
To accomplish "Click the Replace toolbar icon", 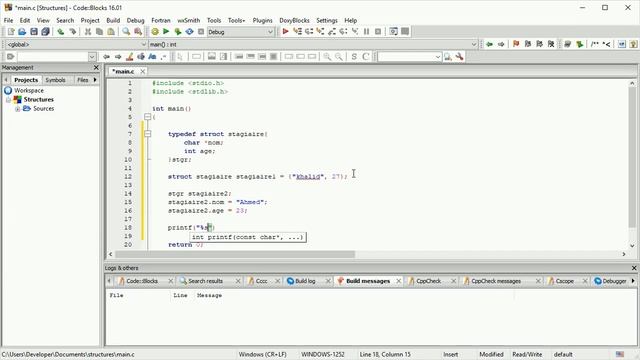I will pos(138,31).
